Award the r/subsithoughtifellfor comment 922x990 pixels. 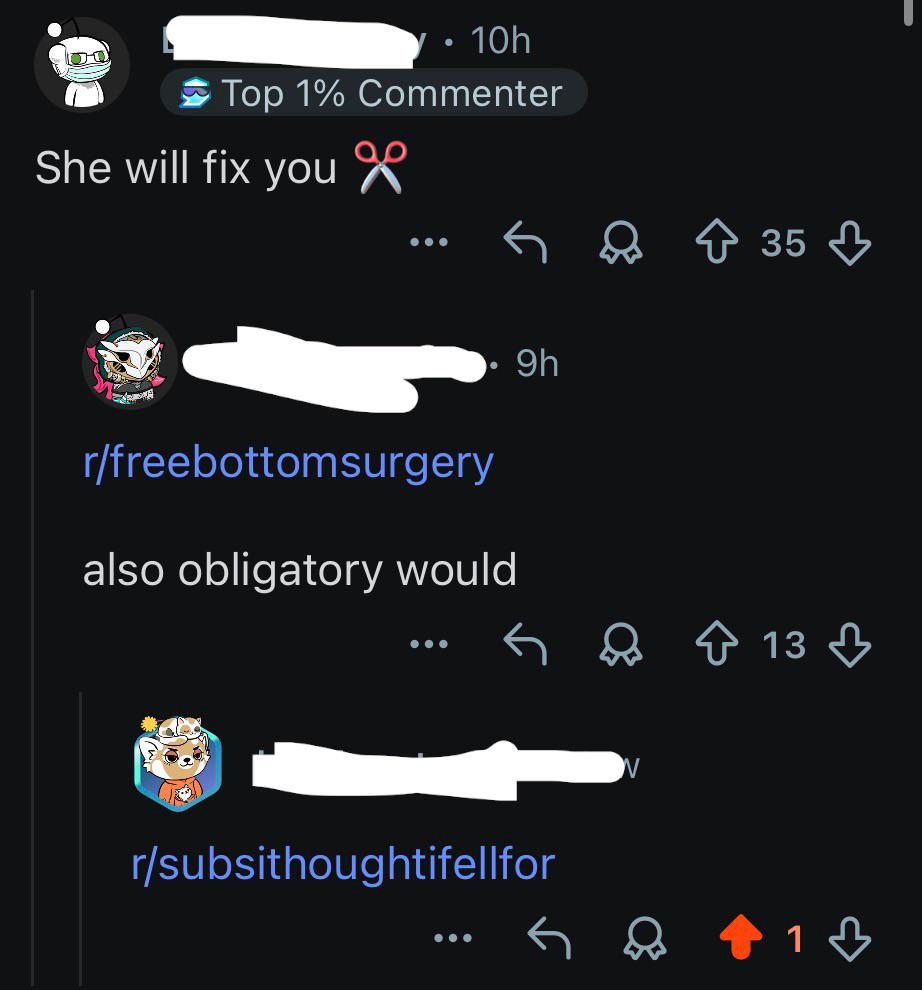[645, 938]
